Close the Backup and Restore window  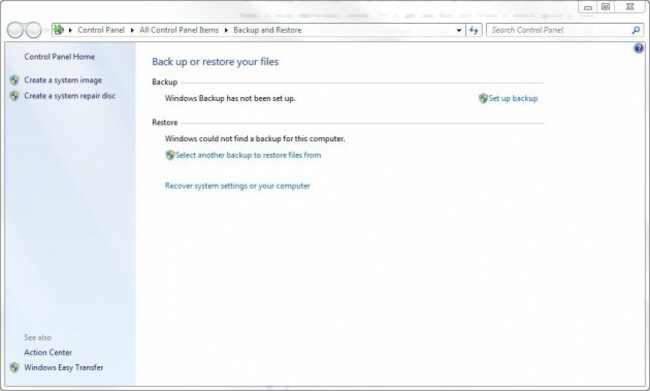[x=630, y=7]
